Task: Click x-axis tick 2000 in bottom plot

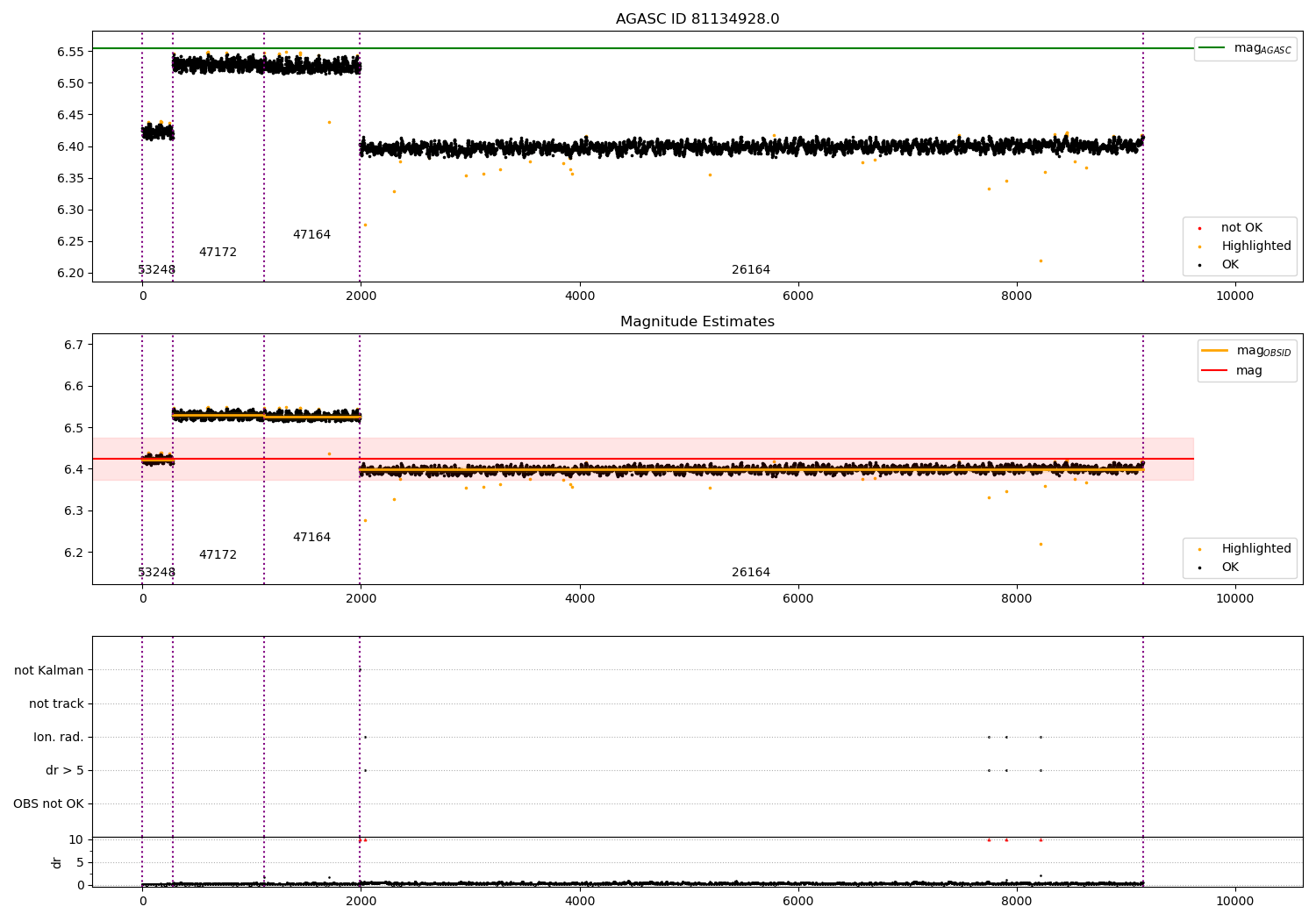Action: point(361,902)
